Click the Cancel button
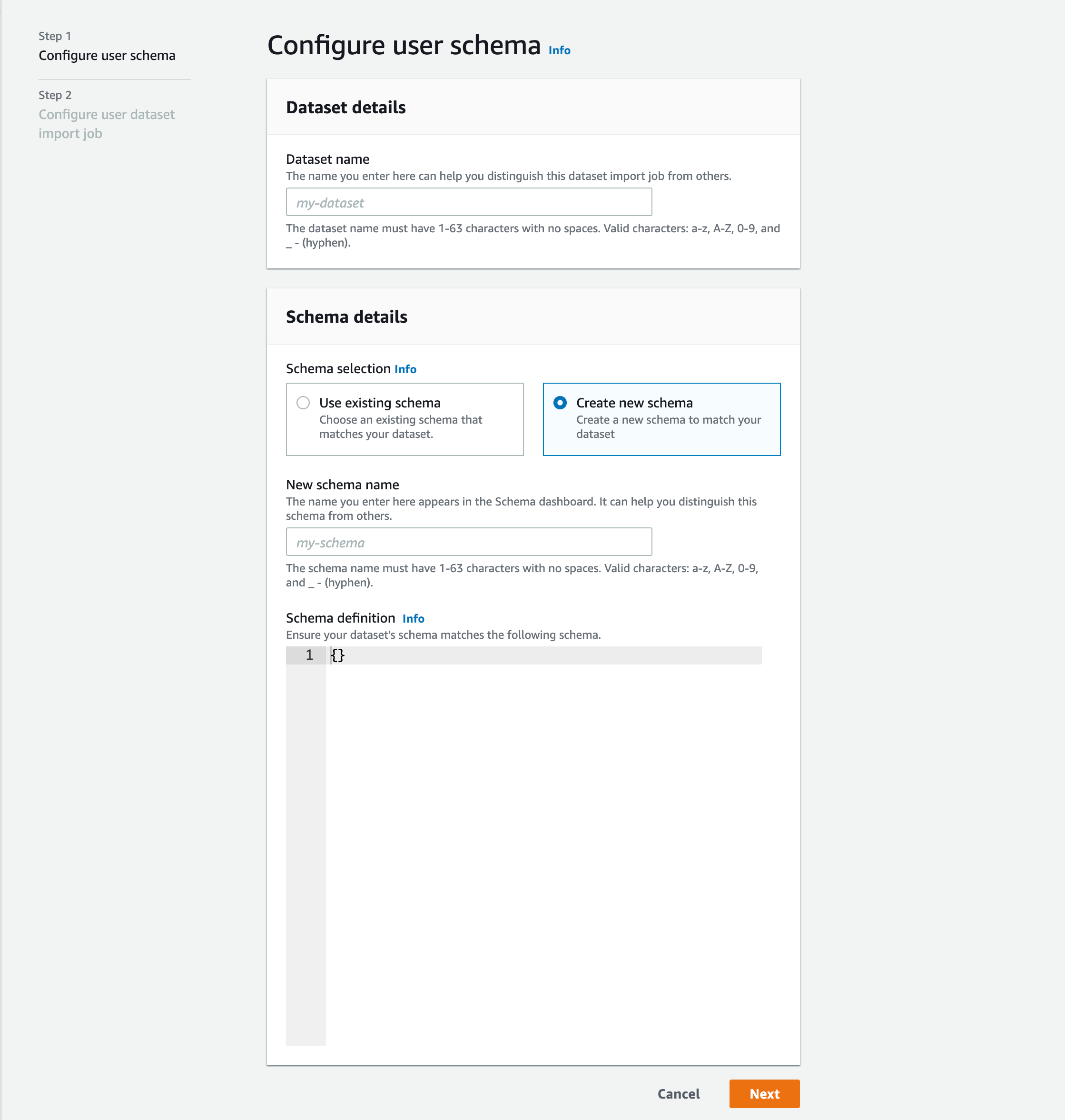1065x1120 pixels. tap(679, 1094)
